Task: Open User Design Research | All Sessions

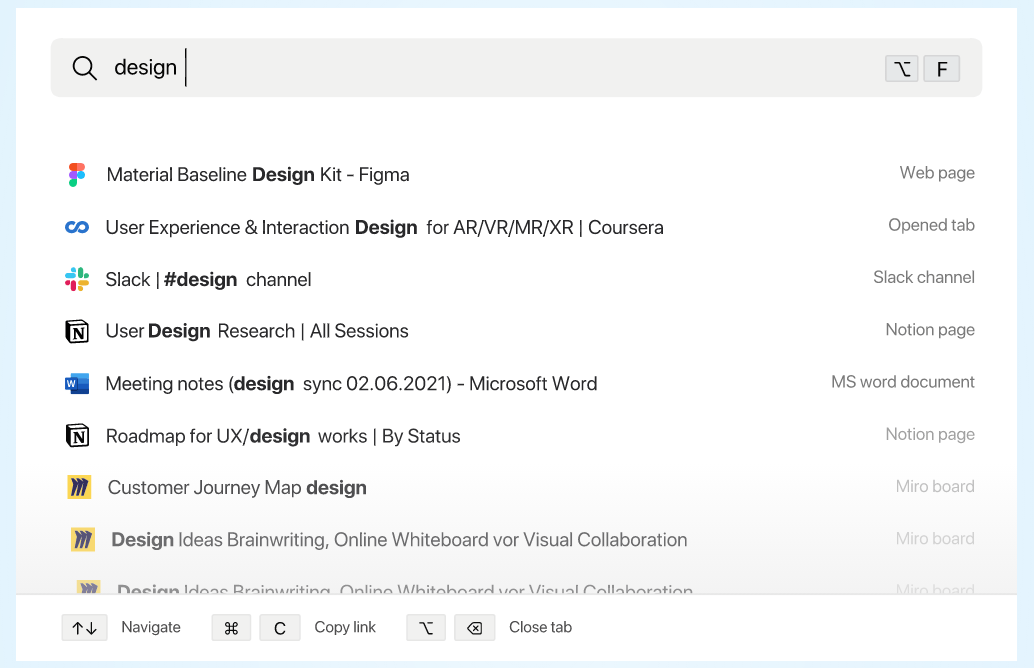Action: tap(257, 331)
